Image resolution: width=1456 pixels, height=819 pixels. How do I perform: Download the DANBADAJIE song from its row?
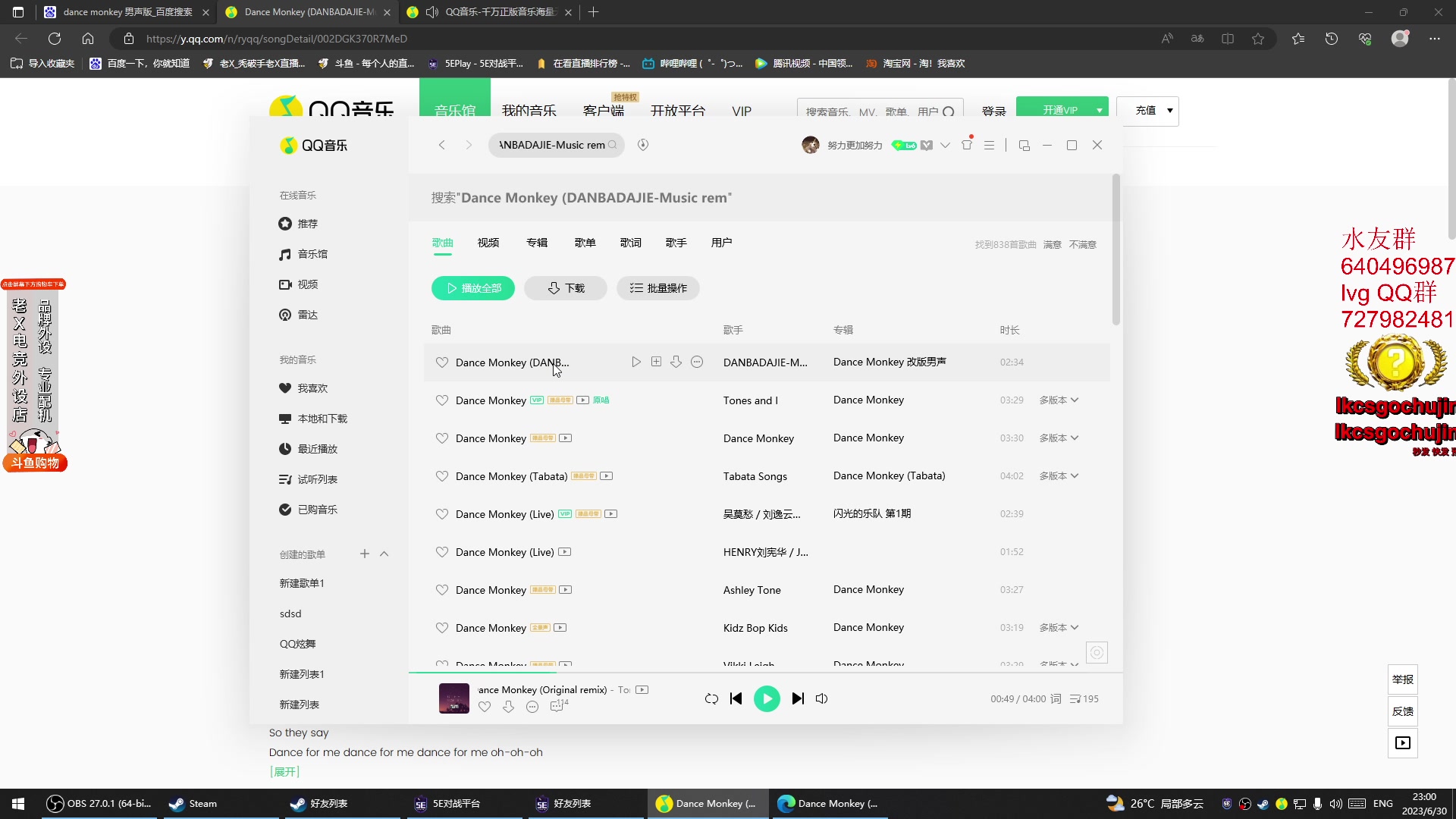[676, 362]
